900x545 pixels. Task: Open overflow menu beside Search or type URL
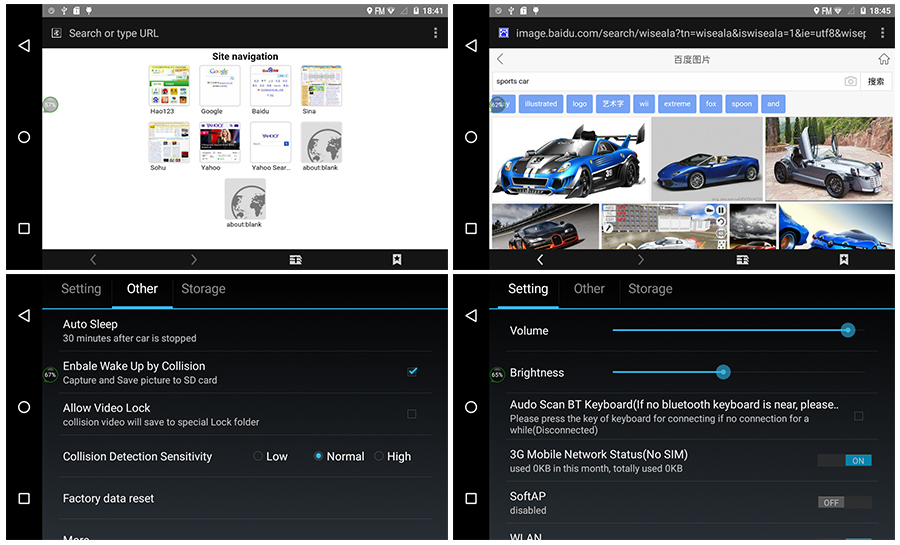click(x=435, y=33)
